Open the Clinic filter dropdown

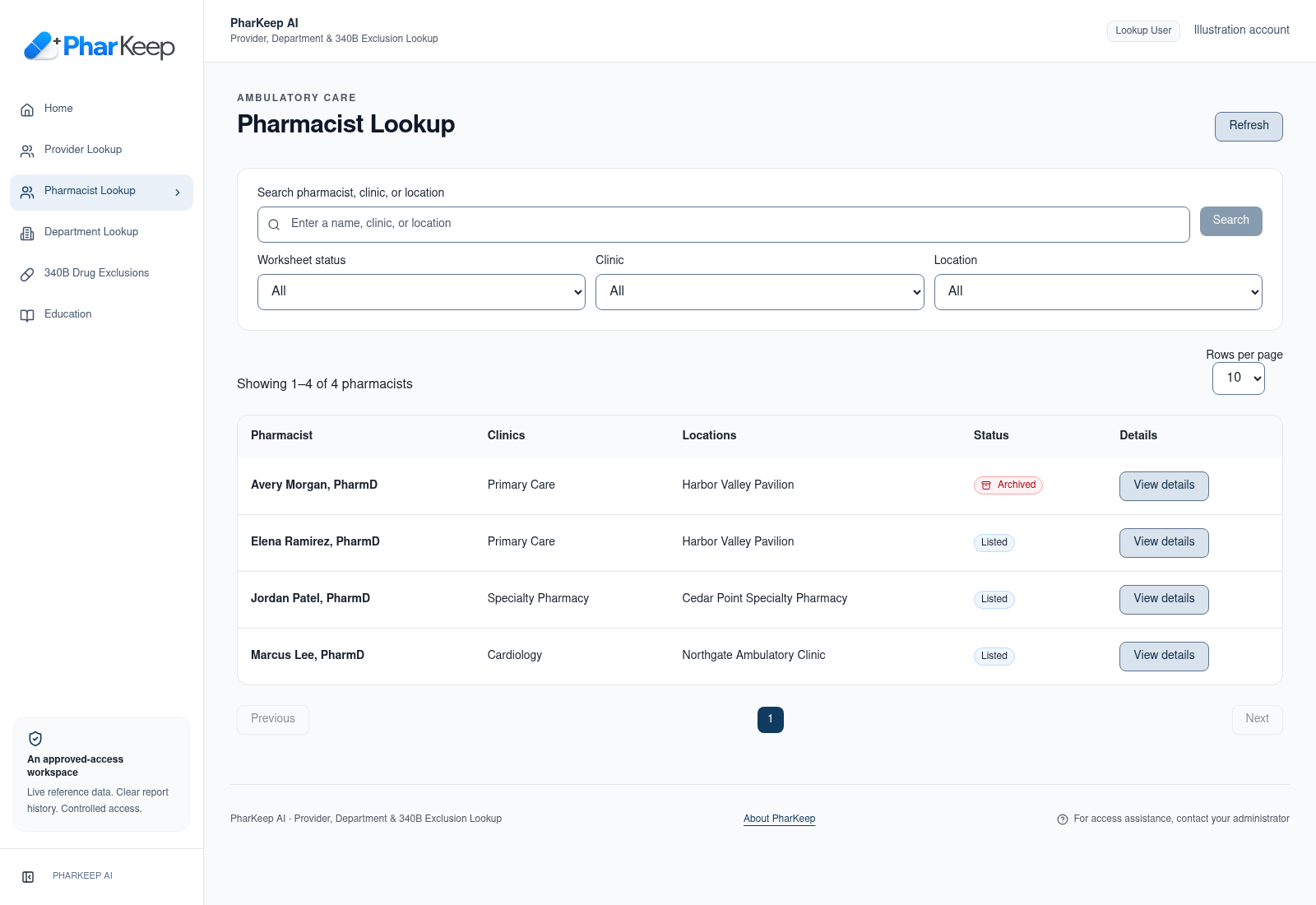pos(759,292)
